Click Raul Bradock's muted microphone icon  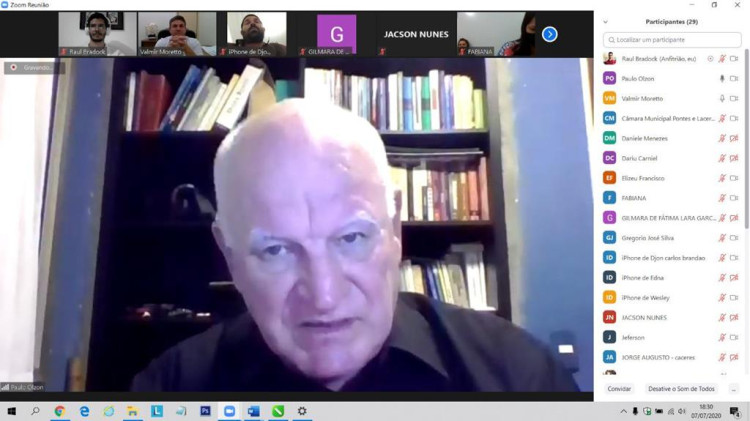(x=722, y=59)
